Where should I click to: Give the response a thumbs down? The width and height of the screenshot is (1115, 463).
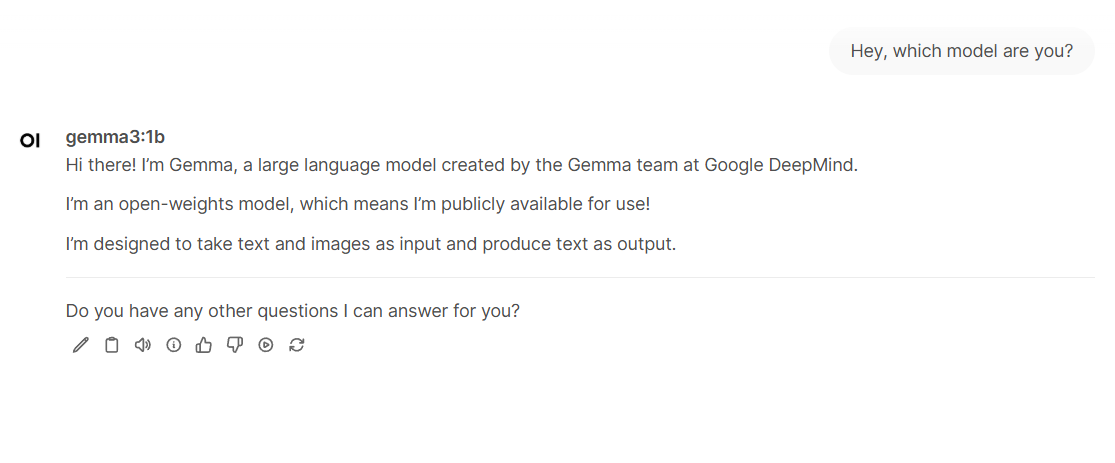pyautogui.click(x=235, y=345)
